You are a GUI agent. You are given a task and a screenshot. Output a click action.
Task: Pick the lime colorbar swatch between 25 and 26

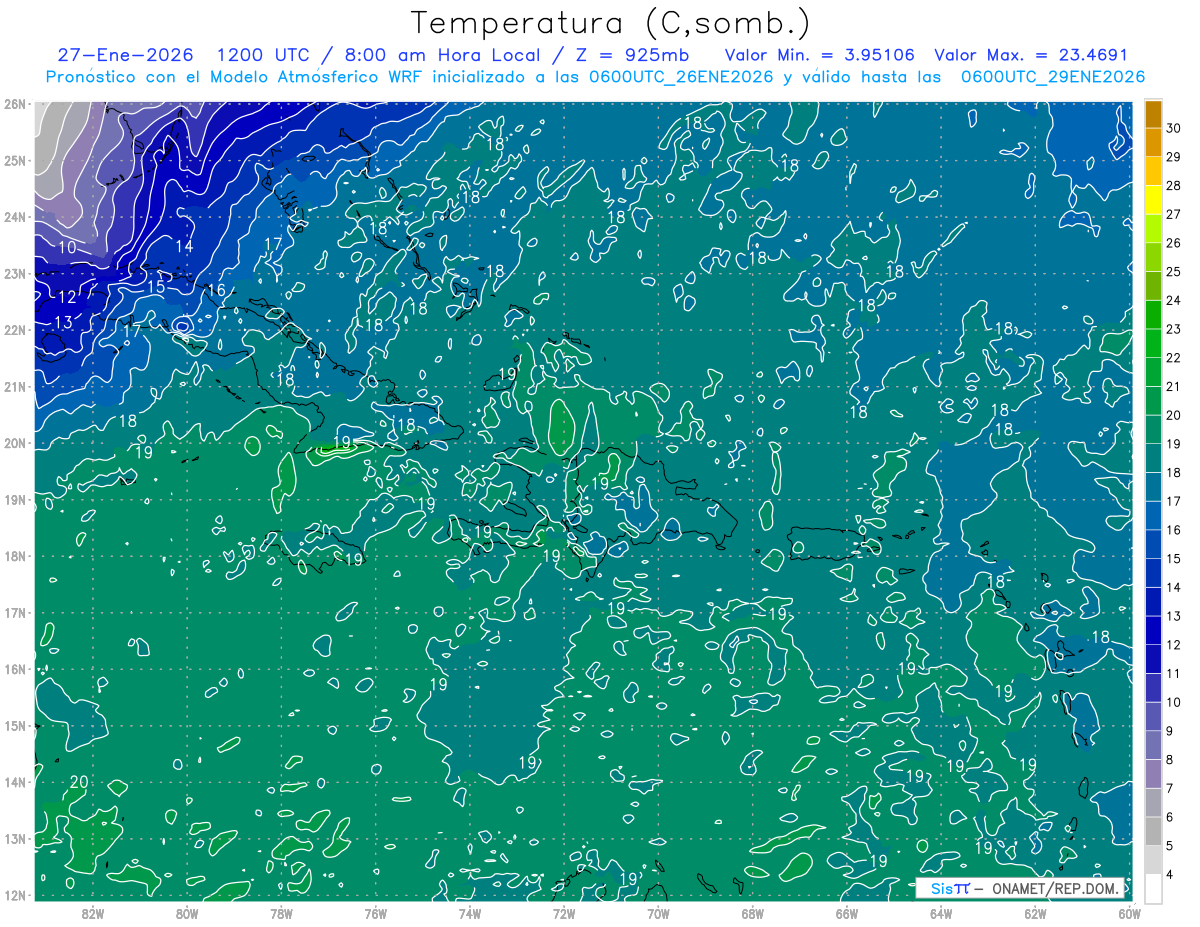pos(1153,257)
